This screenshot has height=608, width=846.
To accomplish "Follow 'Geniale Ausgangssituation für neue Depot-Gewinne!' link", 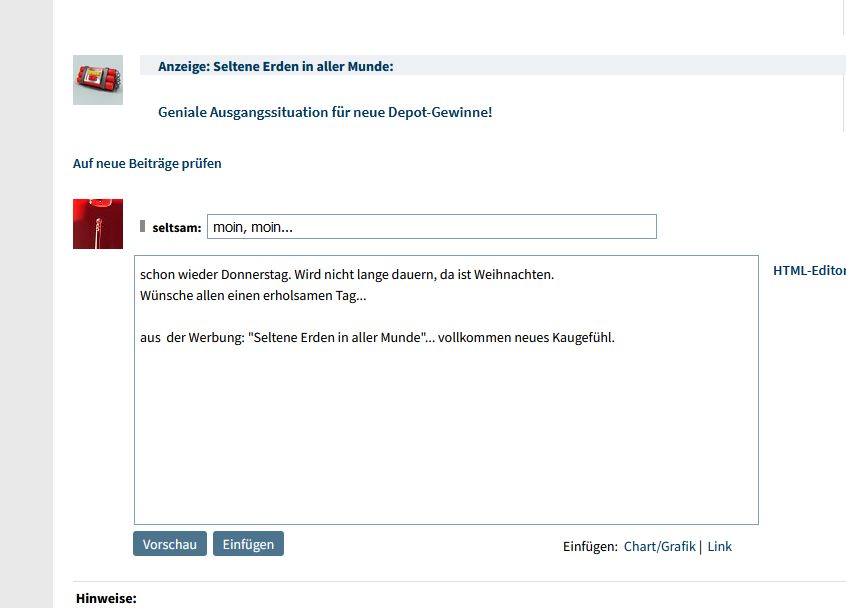I will [x=325, y=112].
